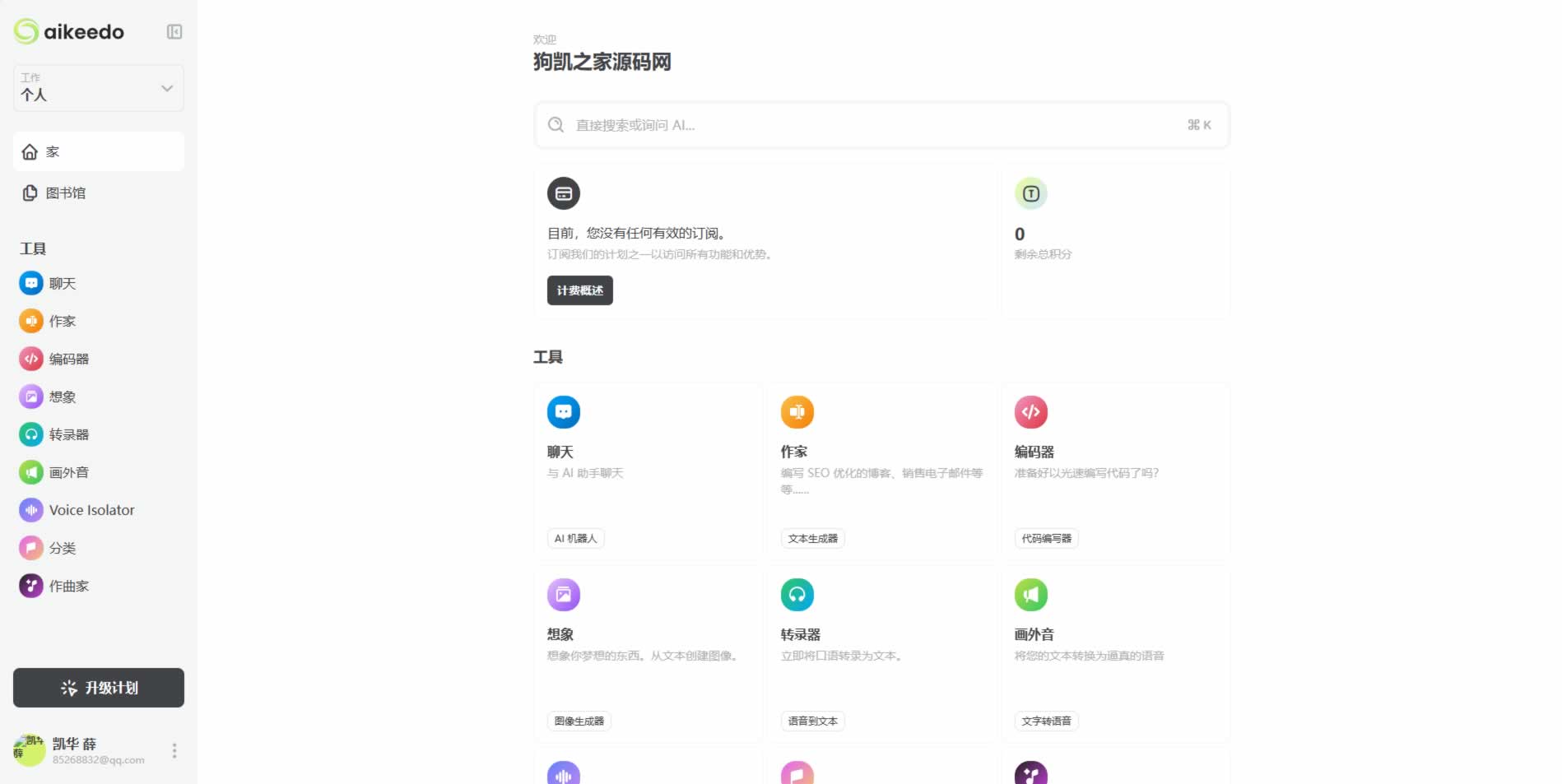This screenshot has width=1562, height=784.
Task: Open the 想象 image tool card icon
Action: (563, 596)
